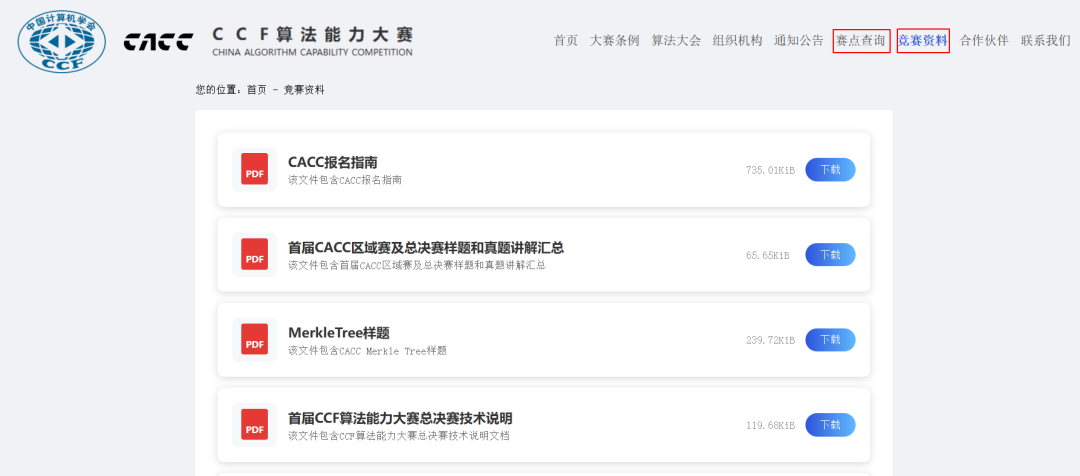The image size is (1080, 476).
Task: Click the PDF icon for MerkleTree样题
Action: (255, 340)
